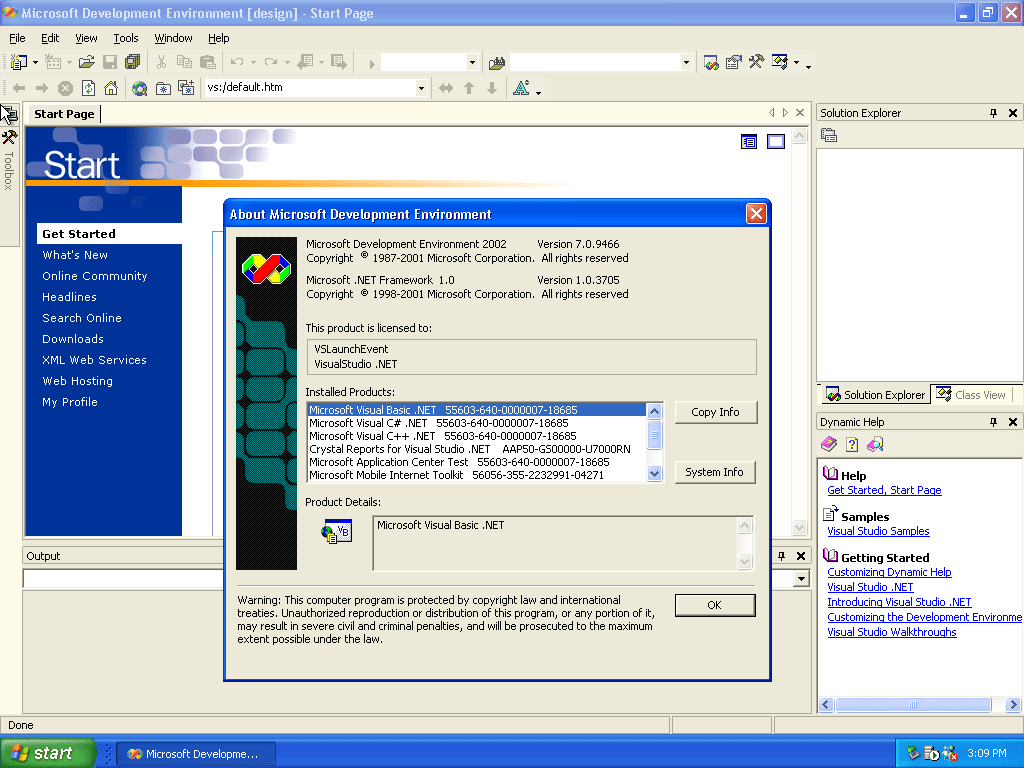Click the Redo arrow icon

click(x=271, y=62)
